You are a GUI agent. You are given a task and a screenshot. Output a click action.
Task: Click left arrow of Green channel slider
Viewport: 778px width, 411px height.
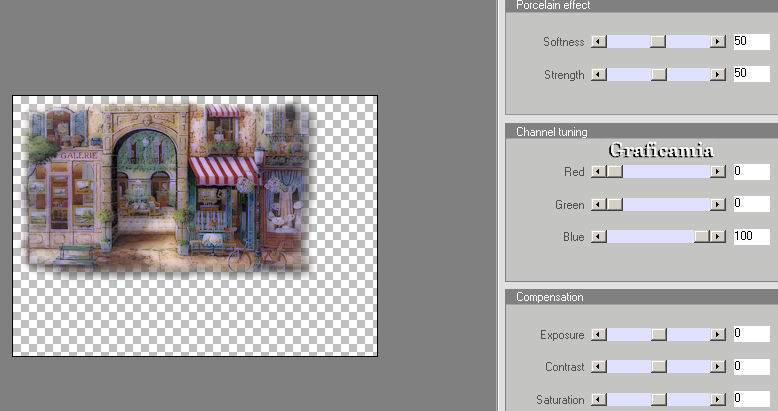coord(599,205)
